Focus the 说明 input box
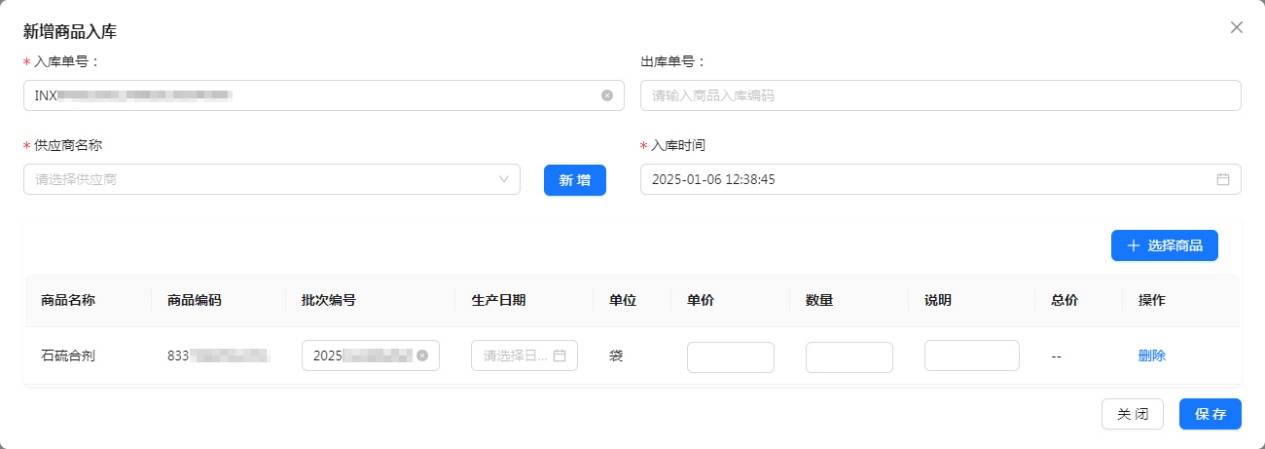Screen dimensions: 1265x449 [972, 356]
